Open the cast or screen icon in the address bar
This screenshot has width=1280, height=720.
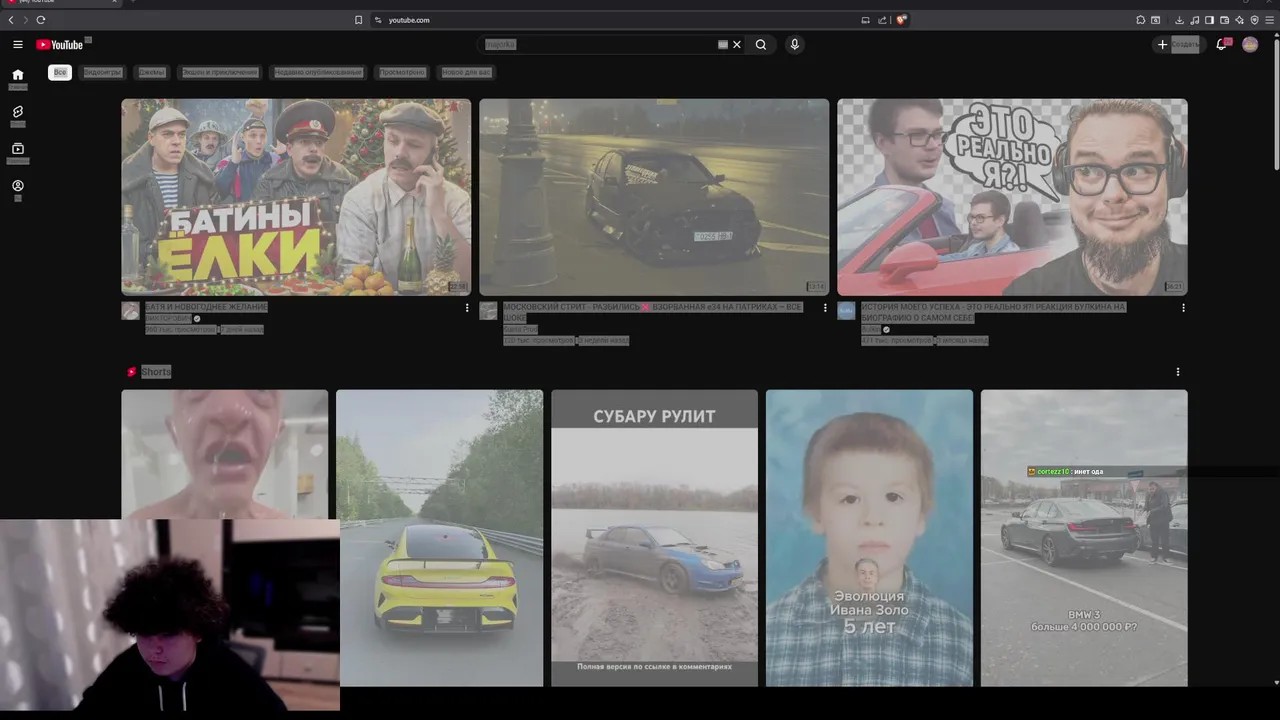[x=865, y=20]
